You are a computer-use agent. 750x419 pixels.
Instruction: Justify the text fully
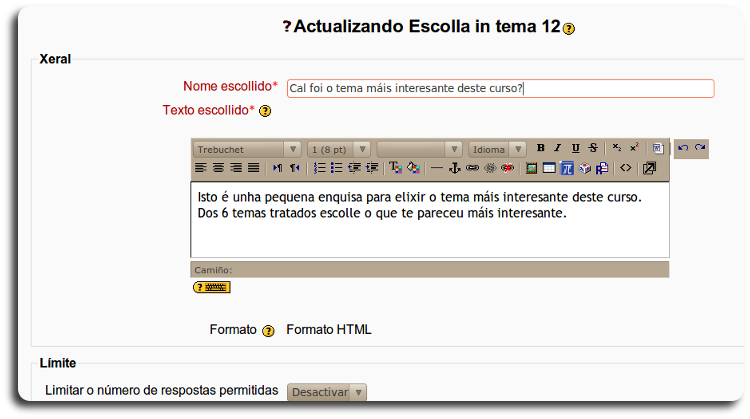pos(254,168)
